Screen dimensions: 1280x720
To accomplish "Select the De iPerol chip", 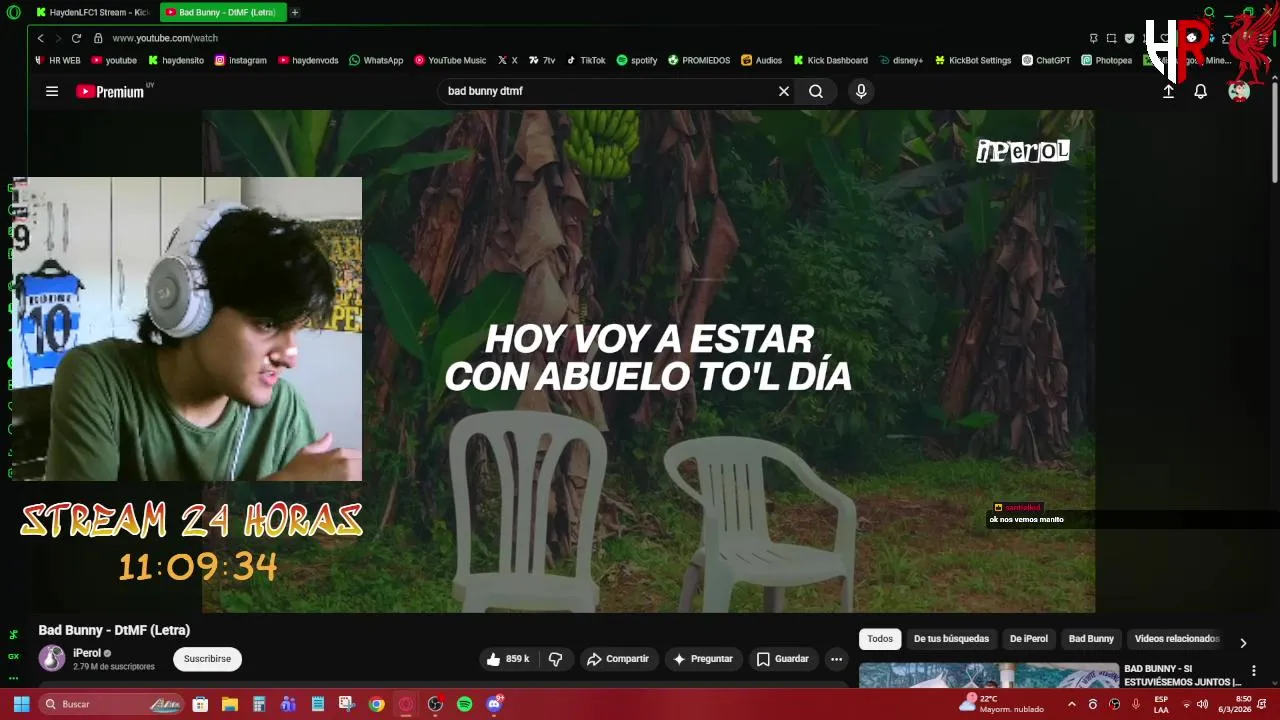I will (x=1029, y=639).
